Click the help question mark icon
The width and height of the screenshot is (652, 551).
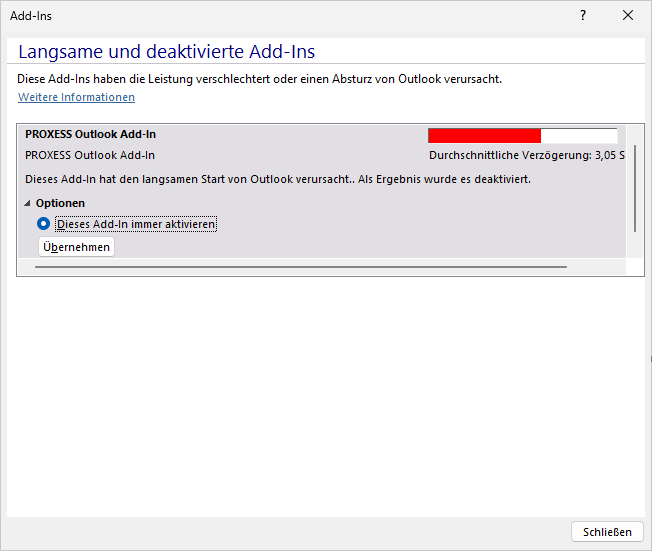583,15
